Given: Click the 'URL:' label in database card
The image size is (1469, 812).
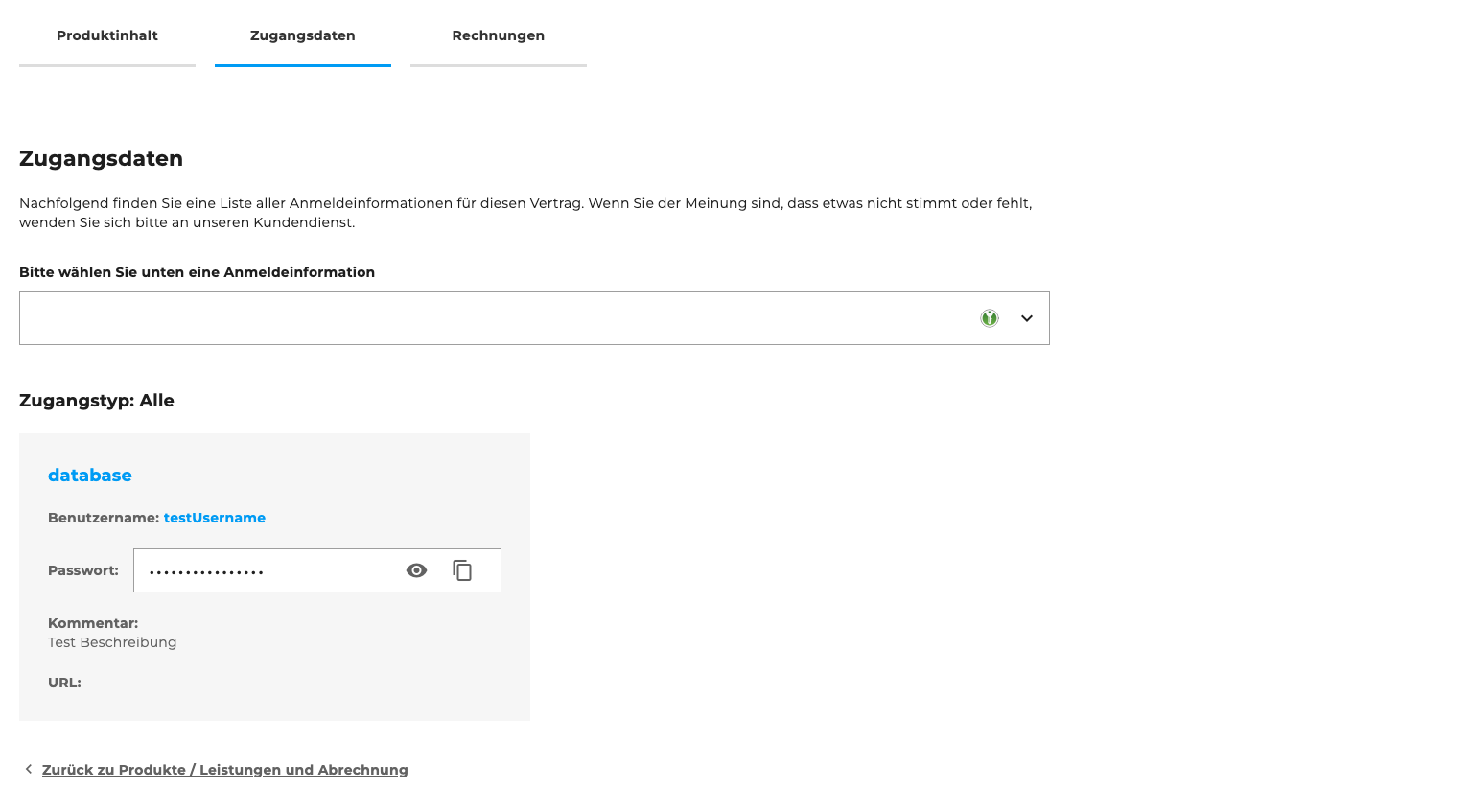Looking at the screenshot, I should (64, 683).
